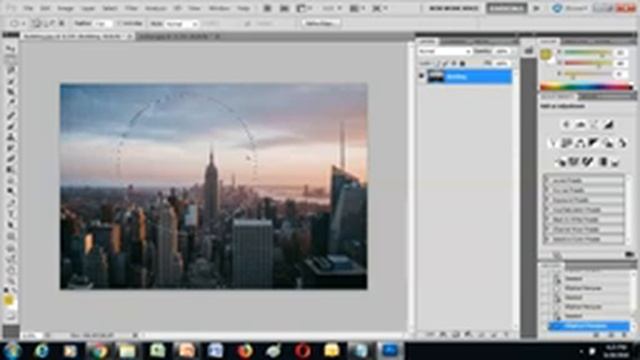Select the Zoom tool in the toolbox
Screen dimensions: 640x360
pyautogui.click(x=11, y=280)
